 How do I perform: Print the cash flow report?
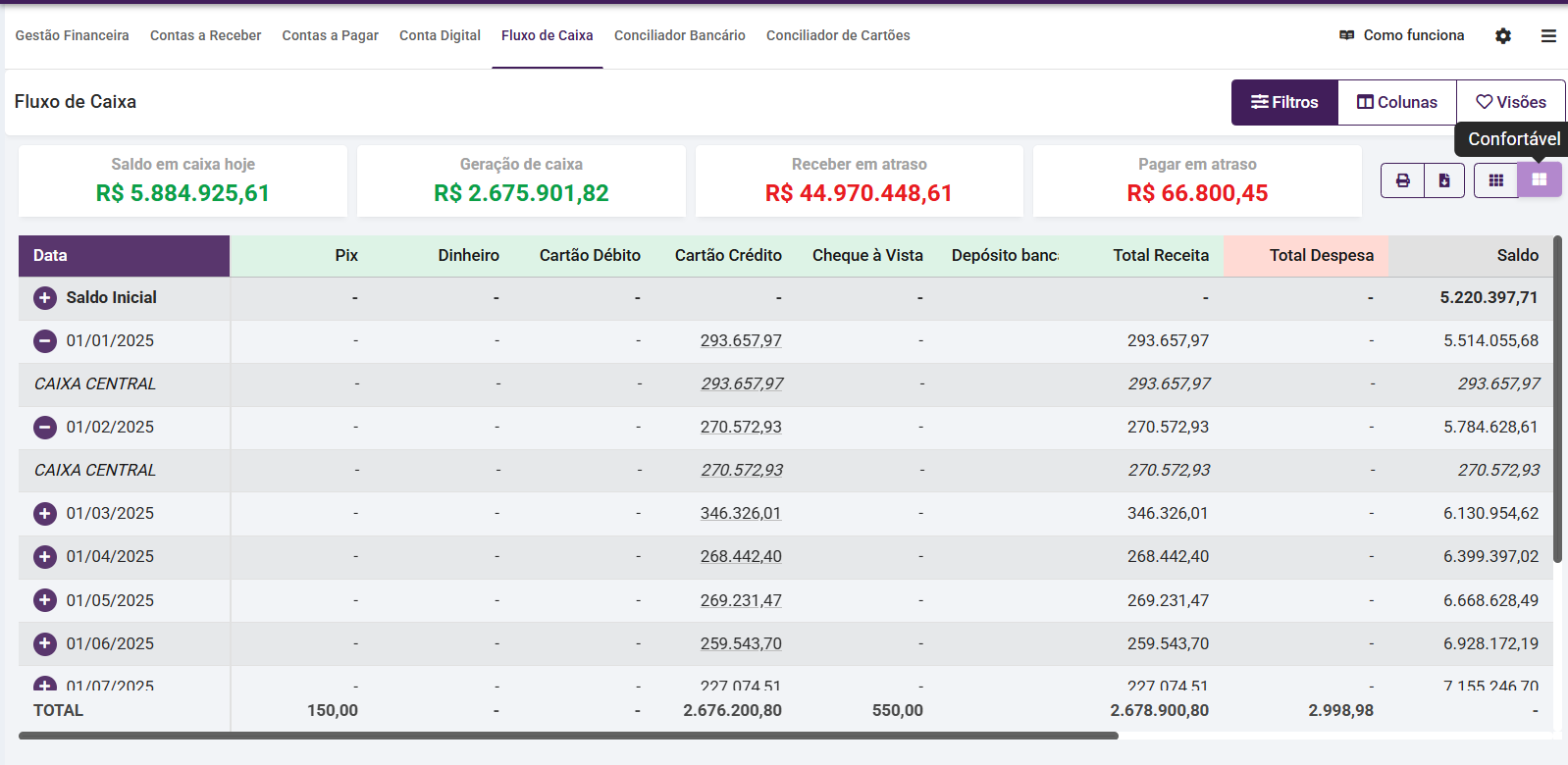coord(1402,180)
